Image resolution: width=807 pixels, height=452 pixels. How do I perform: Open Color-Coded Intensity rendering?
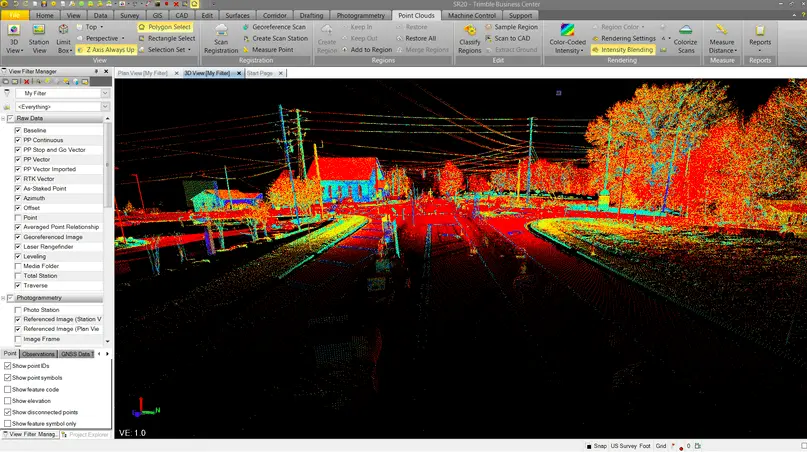[x=567, y=38]
